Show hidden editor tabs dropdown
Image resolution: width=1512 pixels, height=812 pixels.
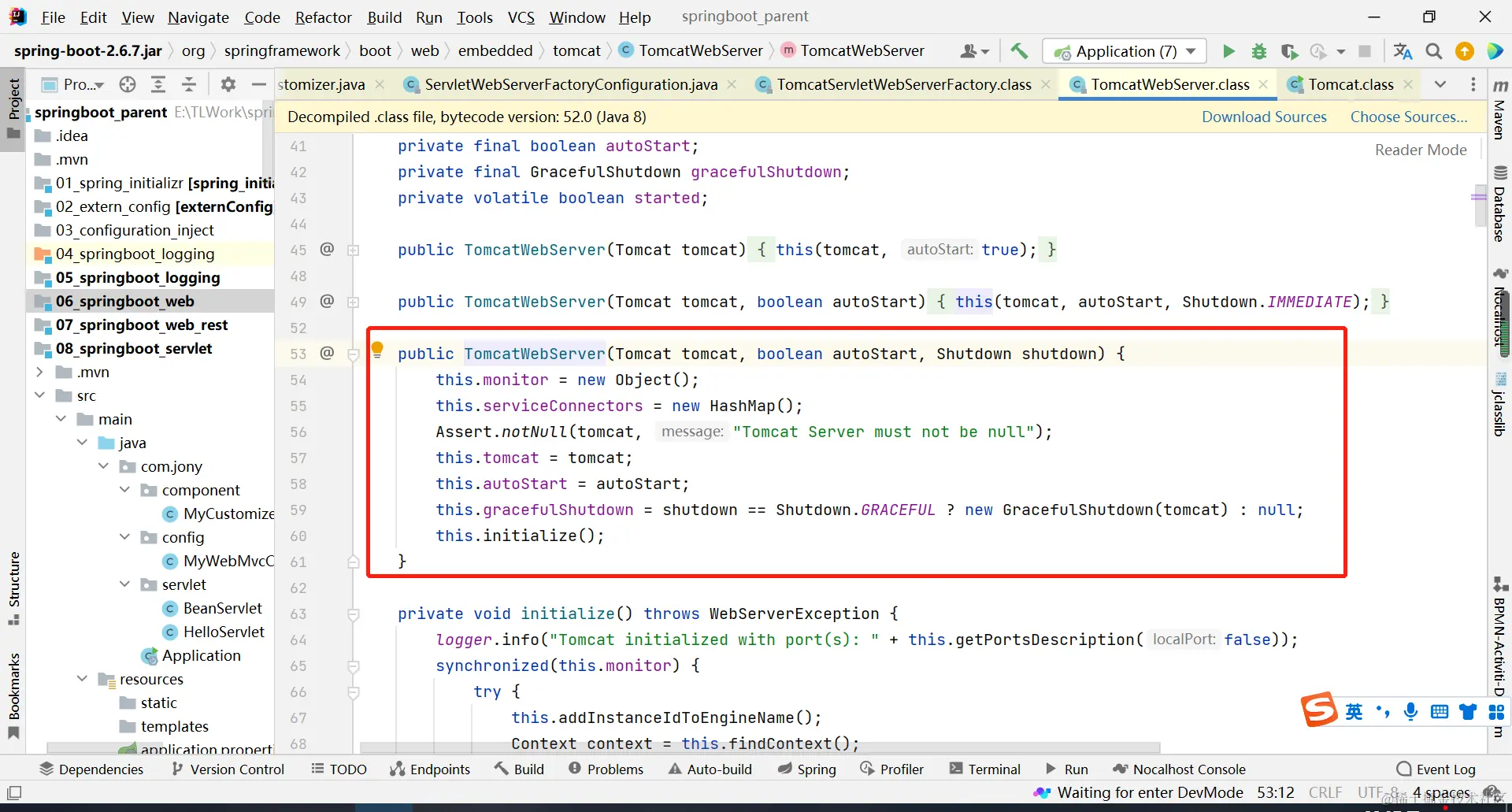point(1440,84)
